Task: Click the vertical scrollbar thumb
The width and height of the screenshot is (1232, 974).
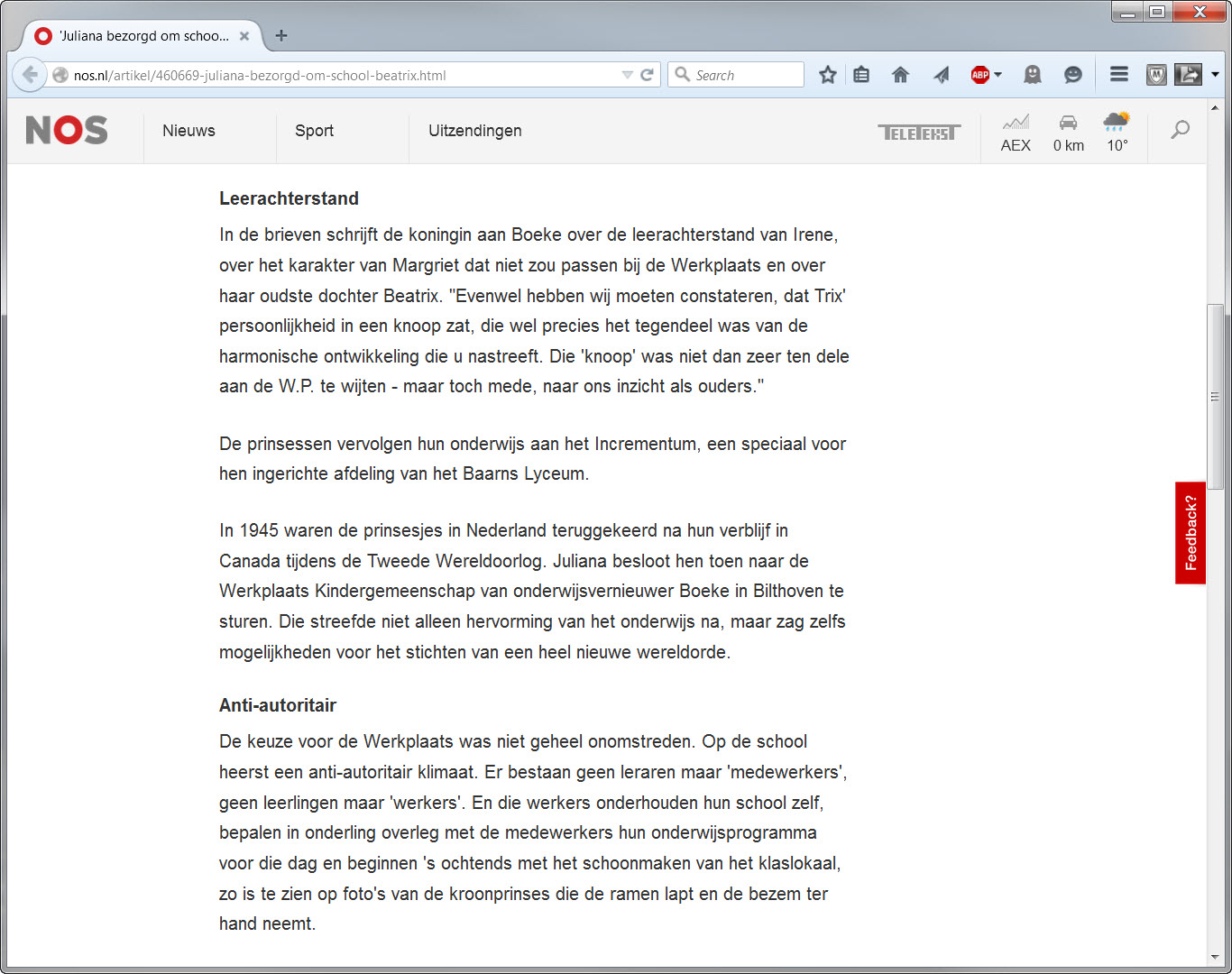Action: 1216,397
